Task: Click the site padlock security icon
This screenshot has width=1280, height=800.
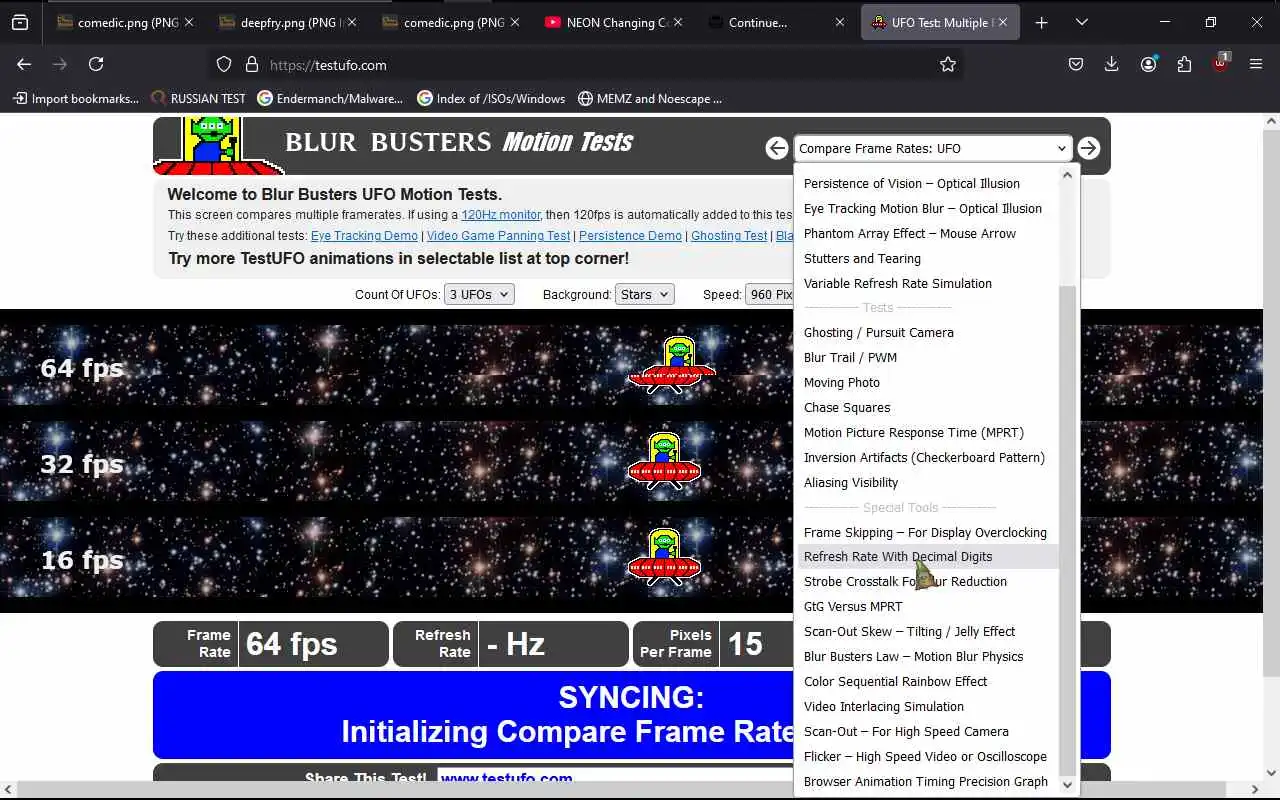Action: (x=250, y=64)
